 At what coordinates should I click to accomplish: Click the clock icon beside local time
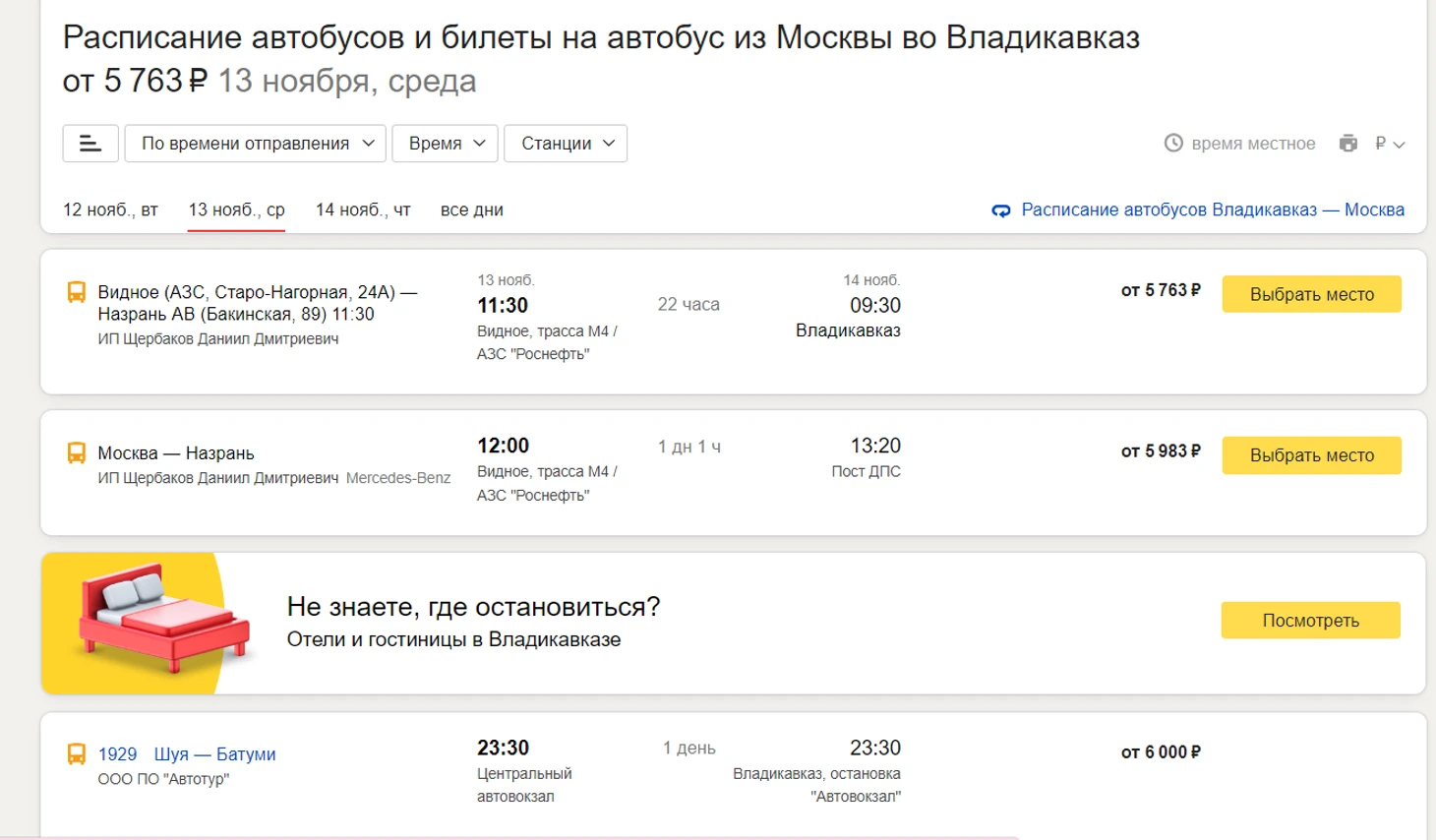(1173, 144)
